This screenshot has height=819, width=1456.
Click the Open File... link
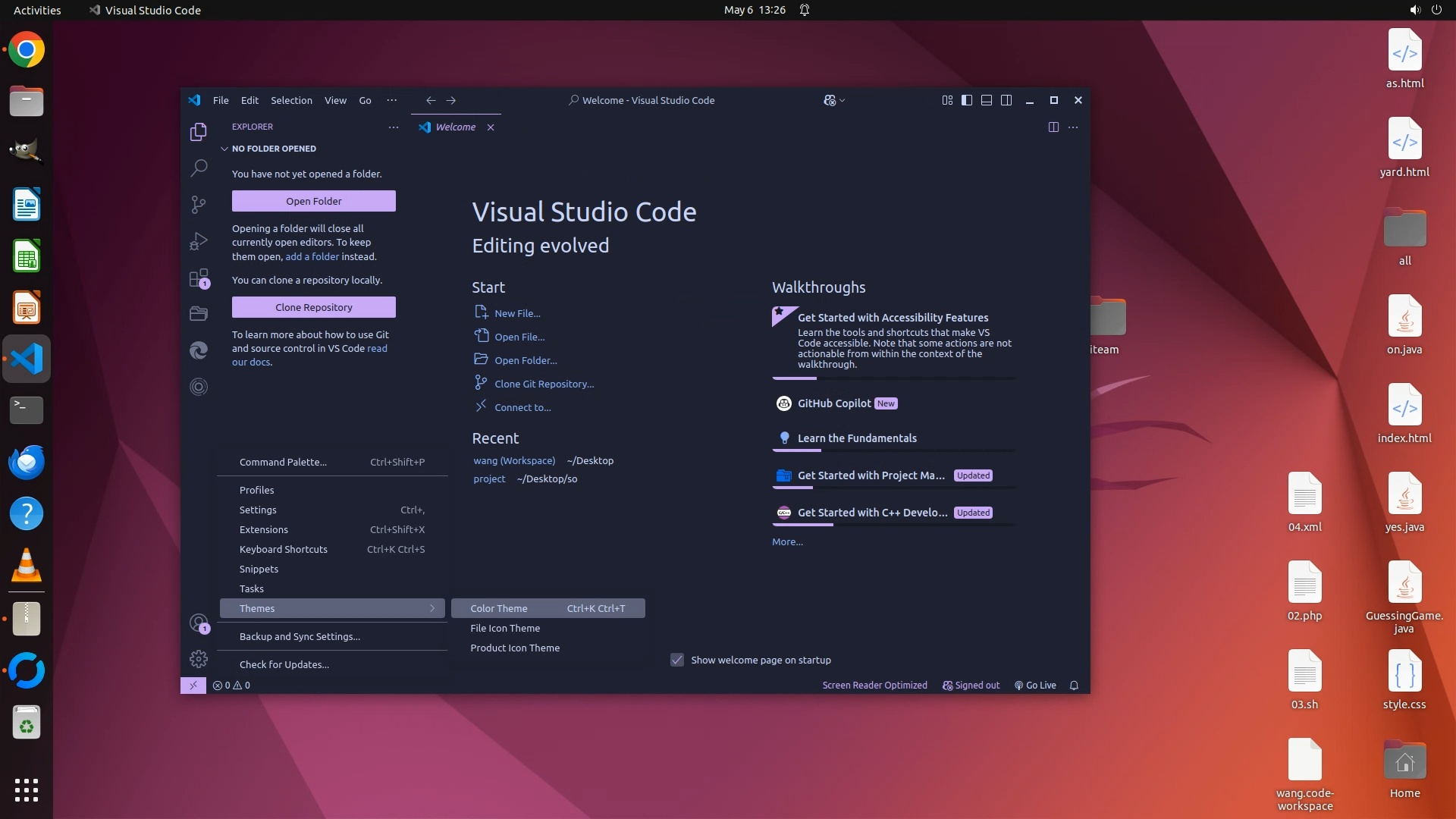point(519,337)
